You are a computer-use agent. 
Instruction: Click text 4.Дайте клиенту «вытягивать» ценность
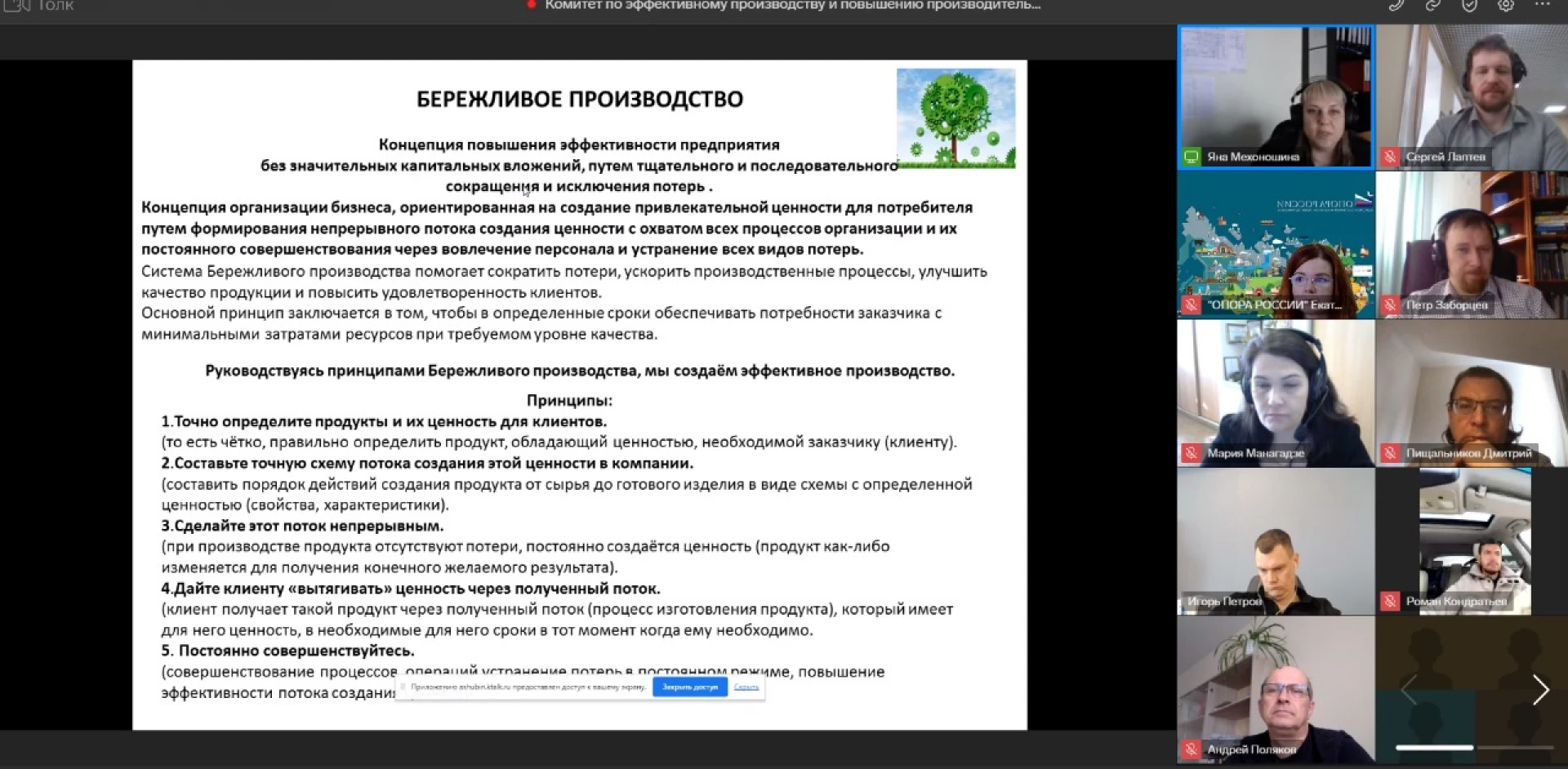411,589
